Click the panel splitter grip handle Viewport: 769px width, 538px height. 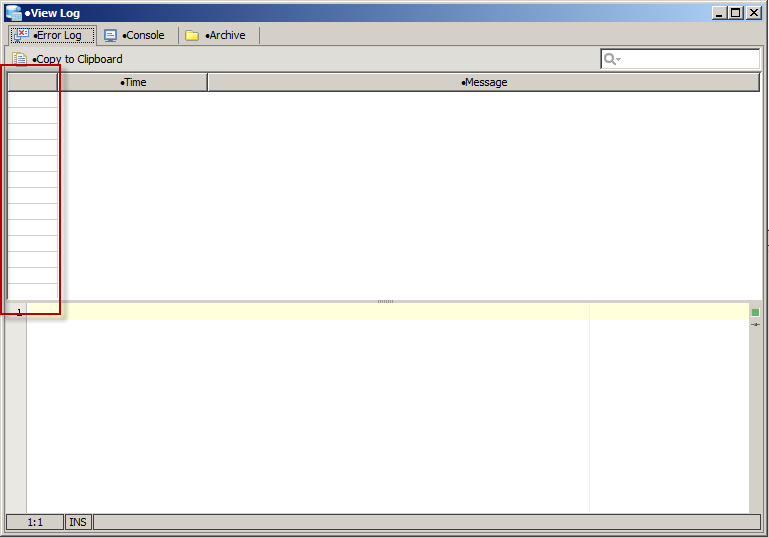coord(385,301)
